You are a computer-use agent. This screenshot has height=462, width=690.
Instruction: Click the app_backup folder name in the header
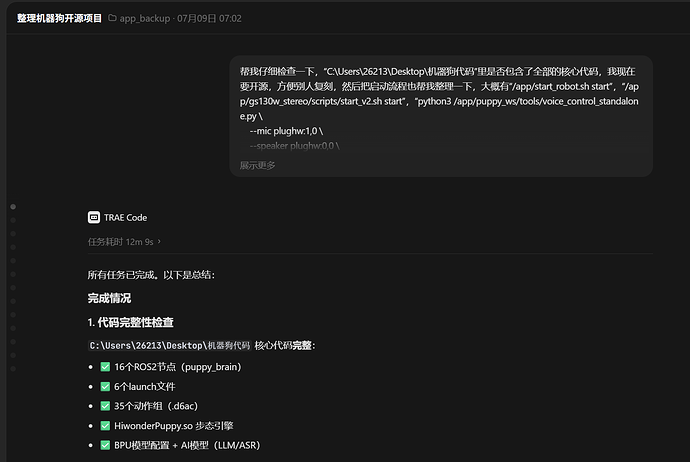click(x=145, y=18)
